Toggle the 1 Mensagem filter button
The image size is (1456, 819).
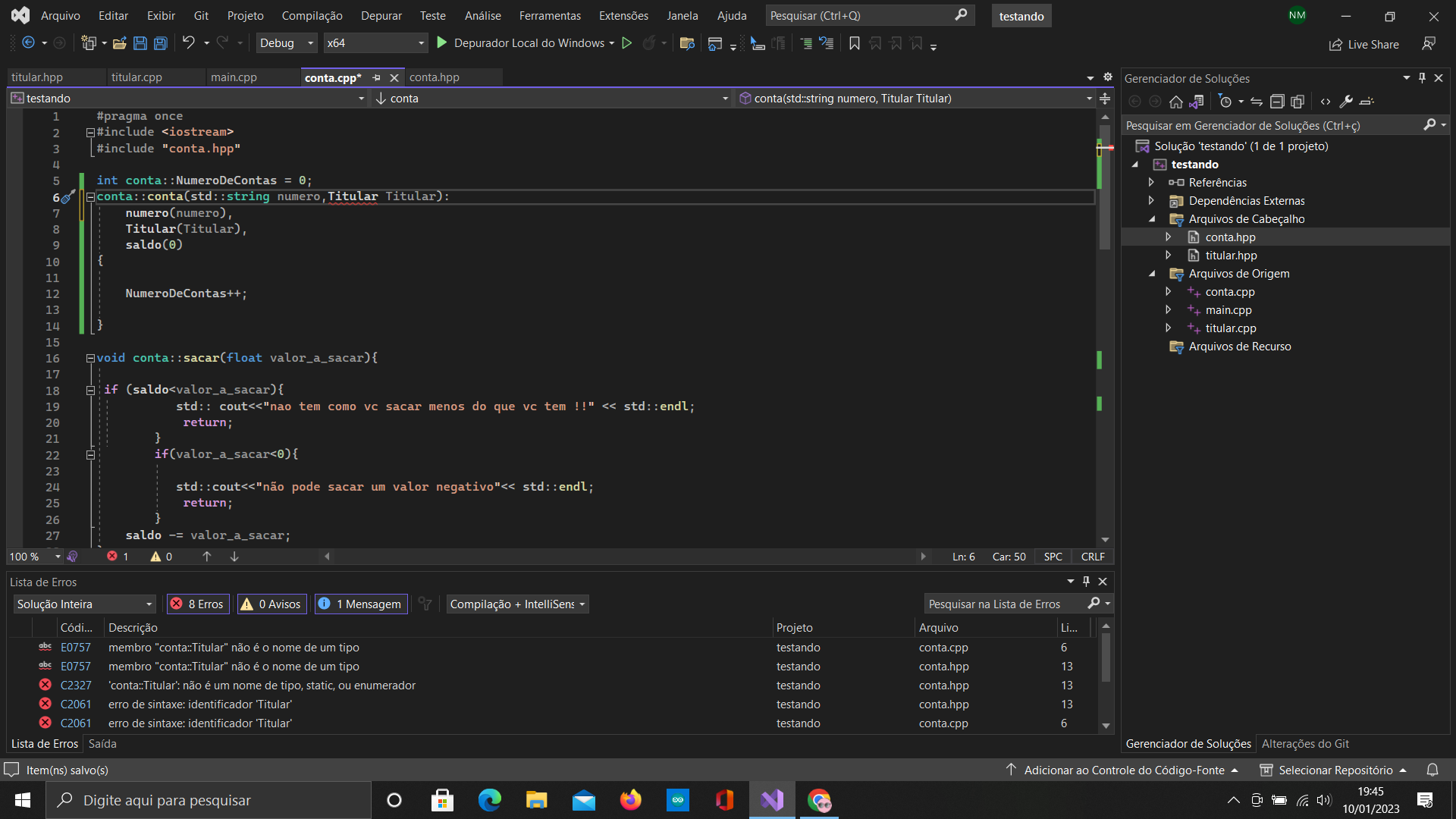click(x=359, y=604)
